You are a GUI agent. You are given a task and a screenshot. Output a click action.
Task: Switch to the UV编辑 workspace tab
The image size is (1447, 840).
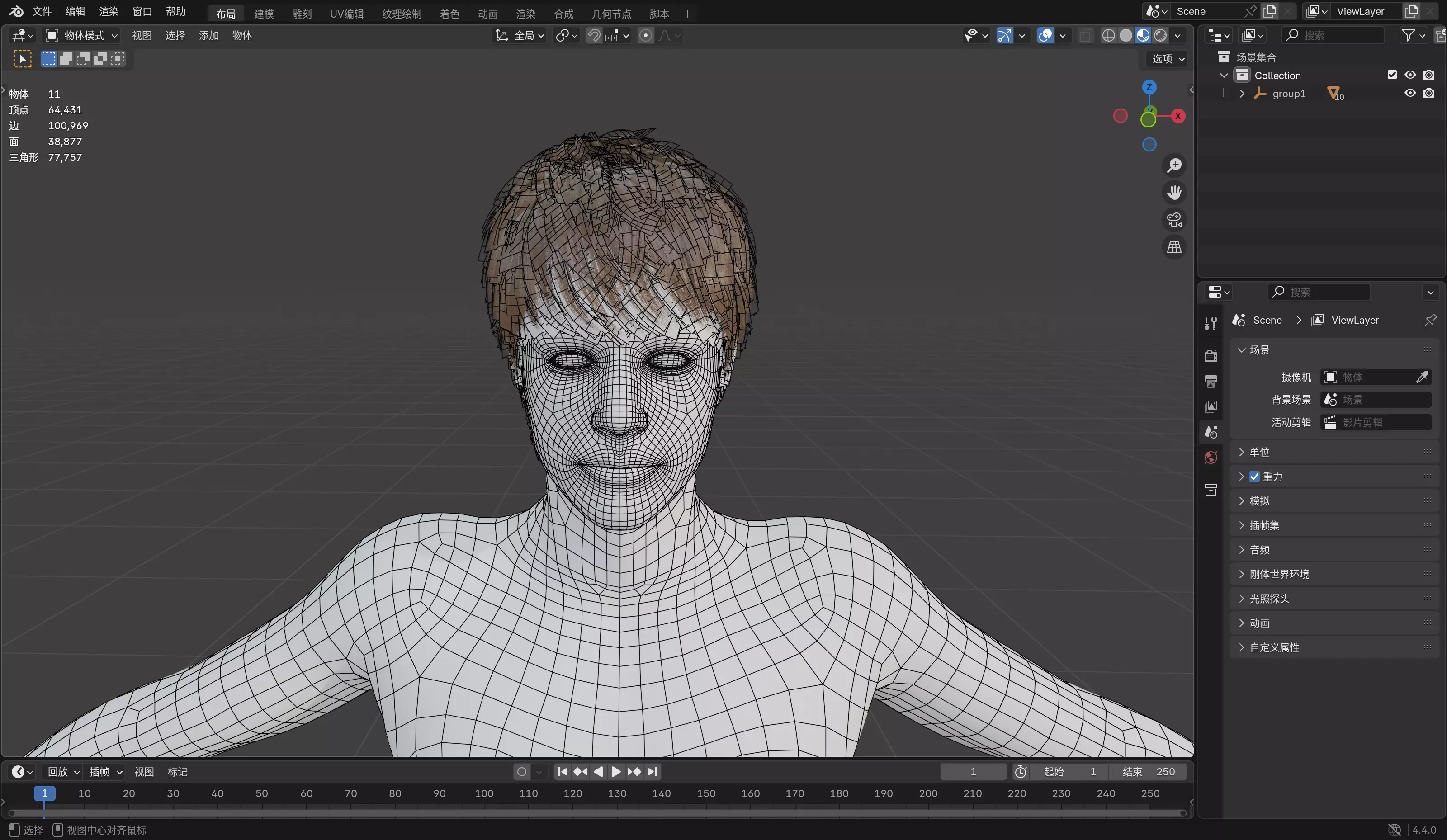[x=347, y=13]
